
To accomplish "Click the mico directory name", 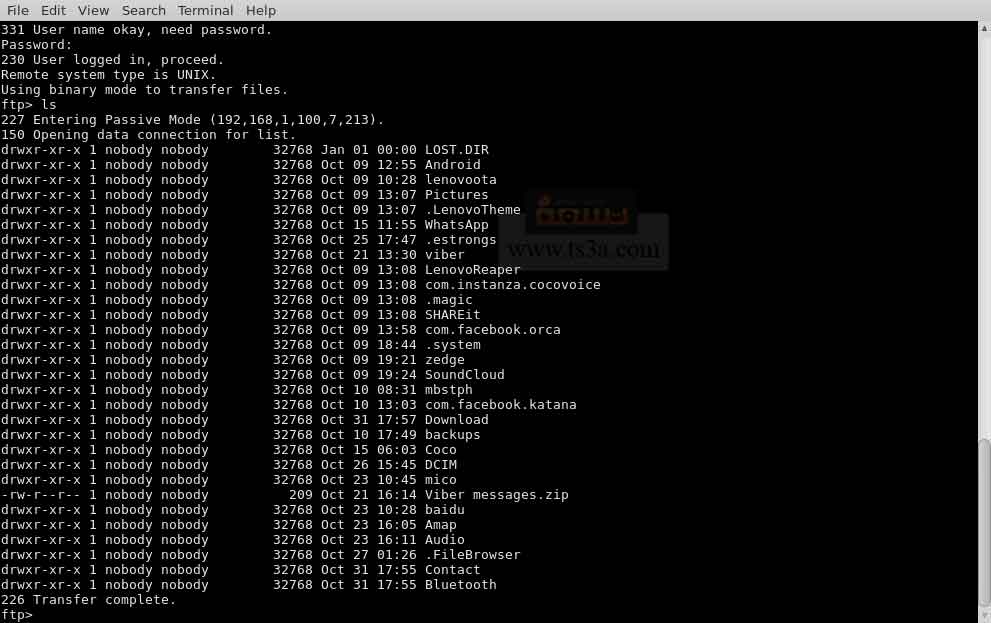I will pos(441,480).
